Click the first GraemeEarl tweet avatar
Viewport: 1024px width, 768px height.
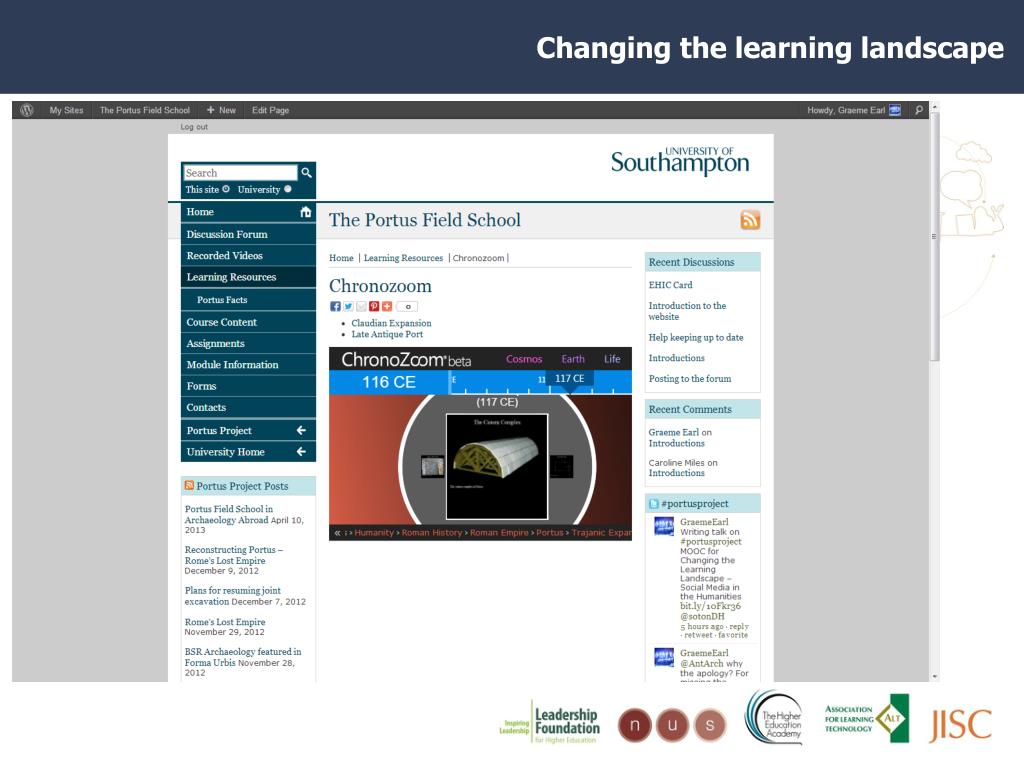(x=664, y=526)
